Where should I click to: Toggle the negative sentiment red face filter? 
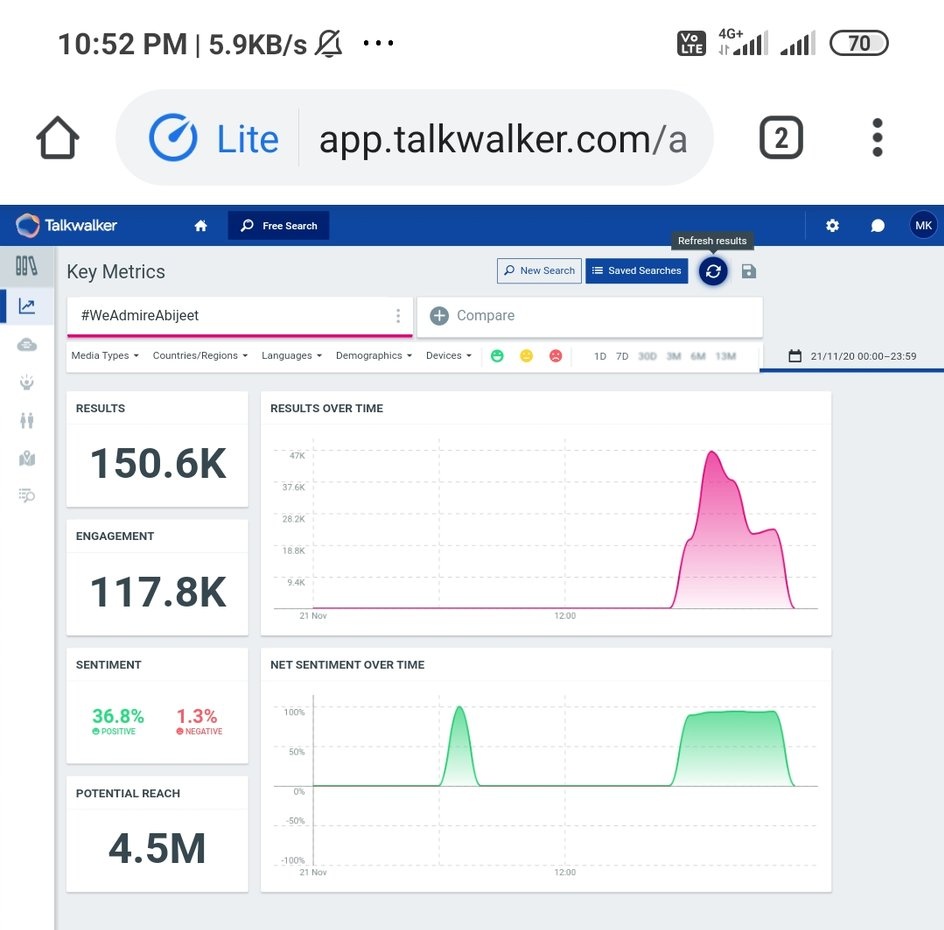556,356
